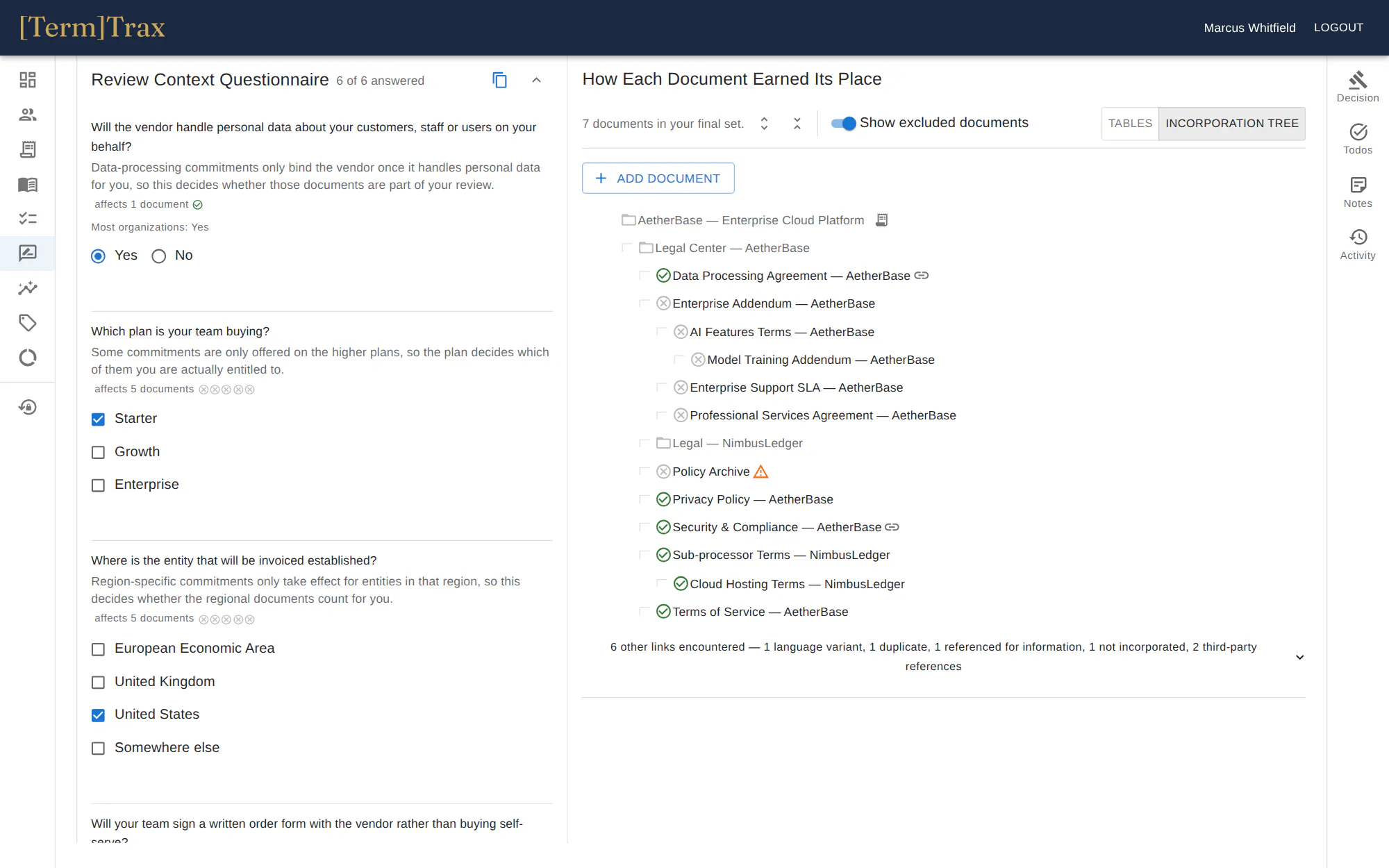Expand all tree nodes with unfold icon

pos(764,124)
